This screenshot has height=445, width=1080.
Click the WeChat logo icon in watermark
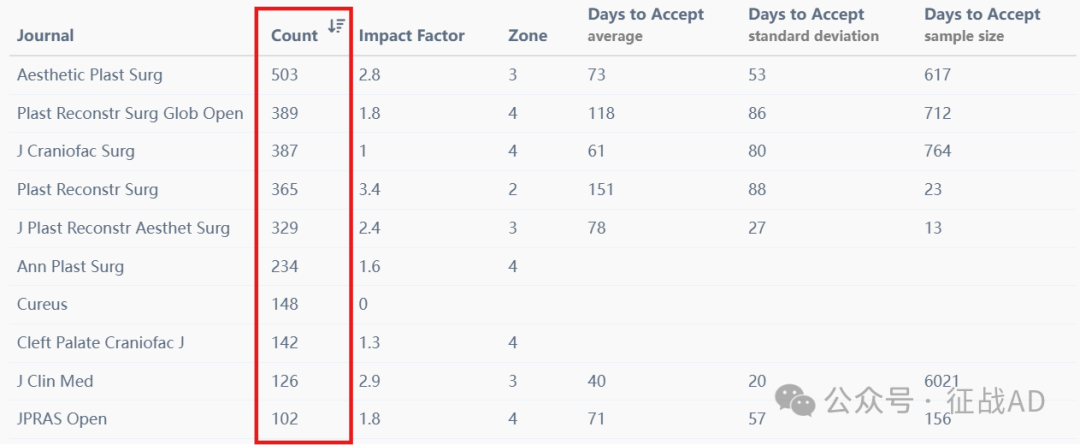tap(795, 400)
